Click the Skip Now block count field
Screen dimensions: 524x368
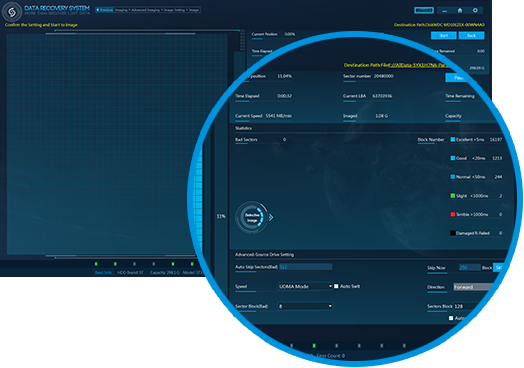point(469,268)
